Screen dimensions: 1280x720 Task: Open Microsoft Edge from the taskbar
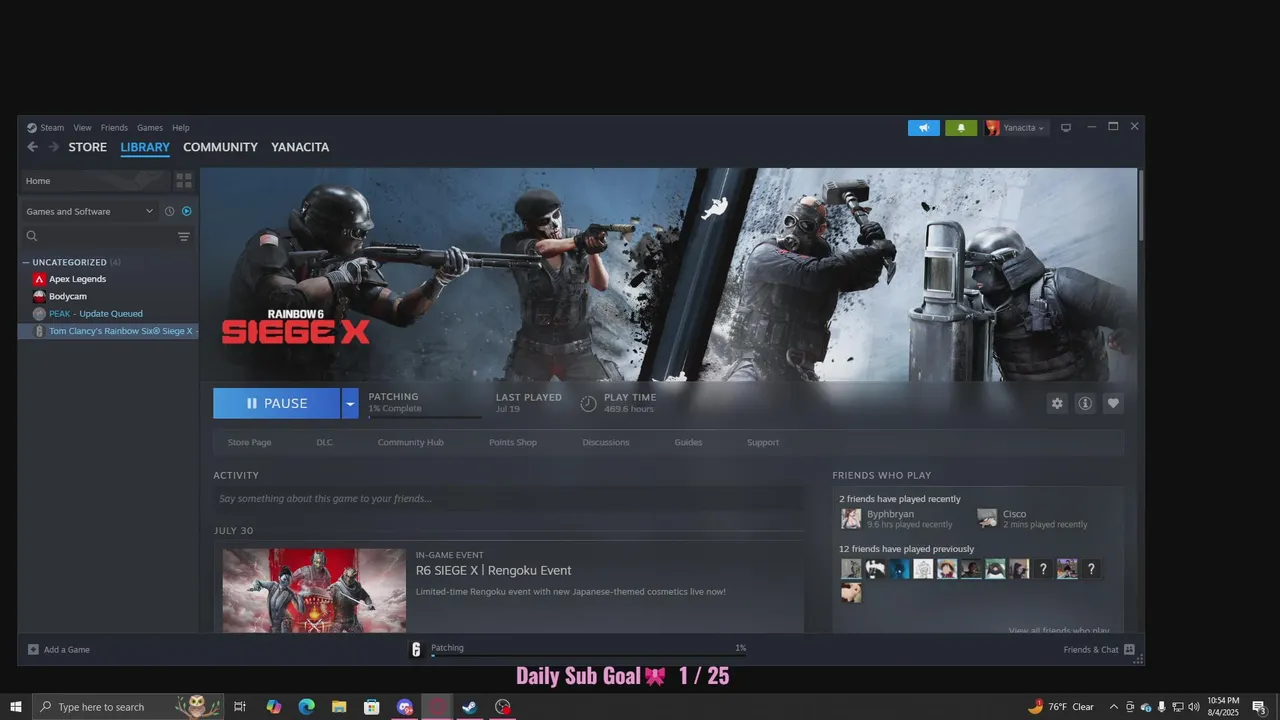tap(306, 707)
